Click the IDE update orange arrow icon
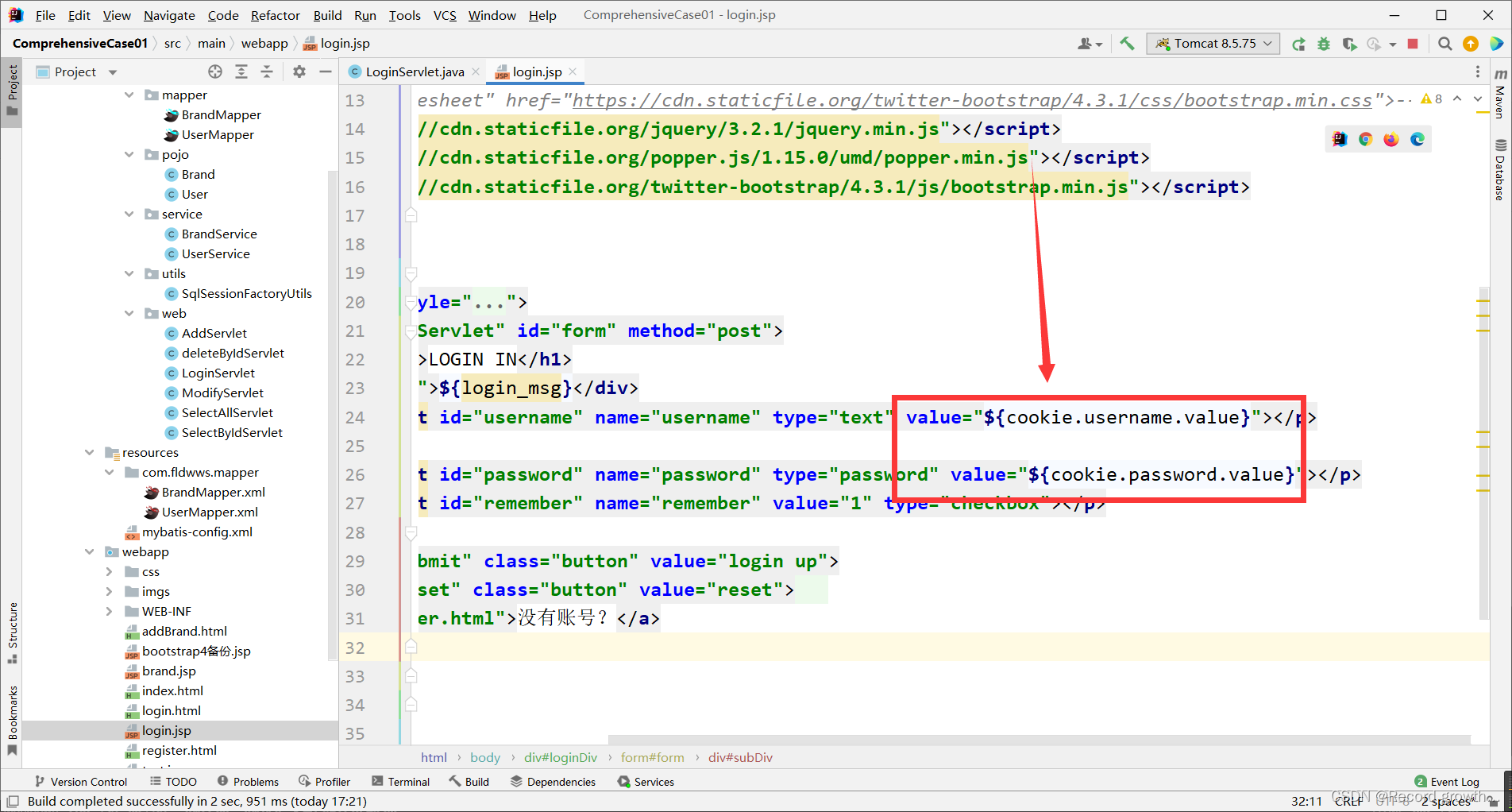Image resolution: width=1512 pixels, height=812 pixels. (x=1471, y=44)
